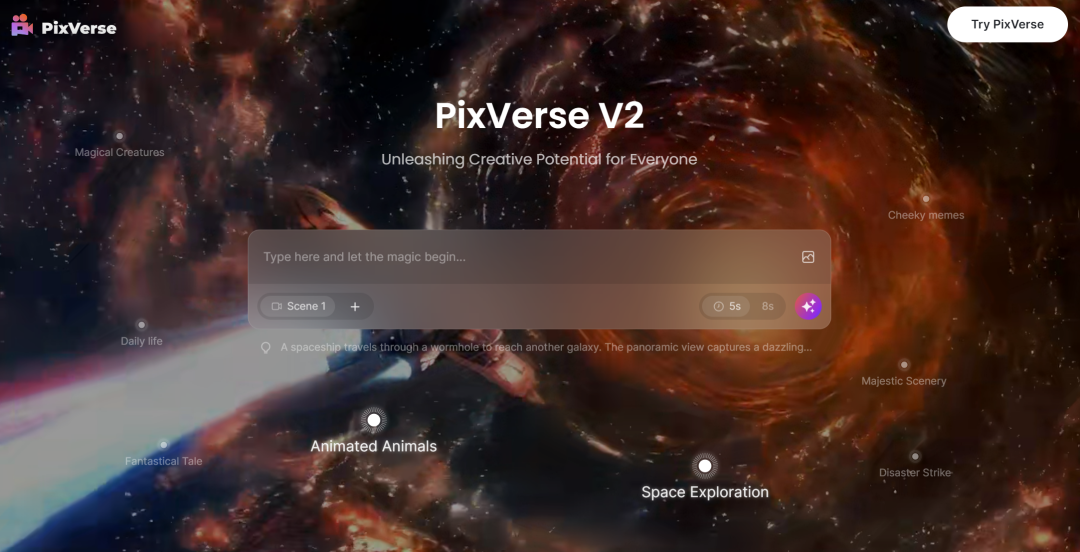Open the Scene 1 tab
Image resolution: width=1080 pixels, height=552 pixels.
[298, 306]
